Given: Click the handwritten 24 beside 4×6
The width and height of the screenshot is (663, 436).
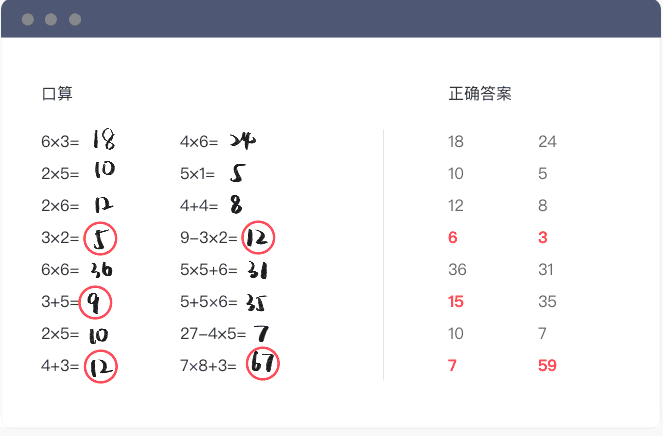Looking at the screenshot, I should 242,141.
